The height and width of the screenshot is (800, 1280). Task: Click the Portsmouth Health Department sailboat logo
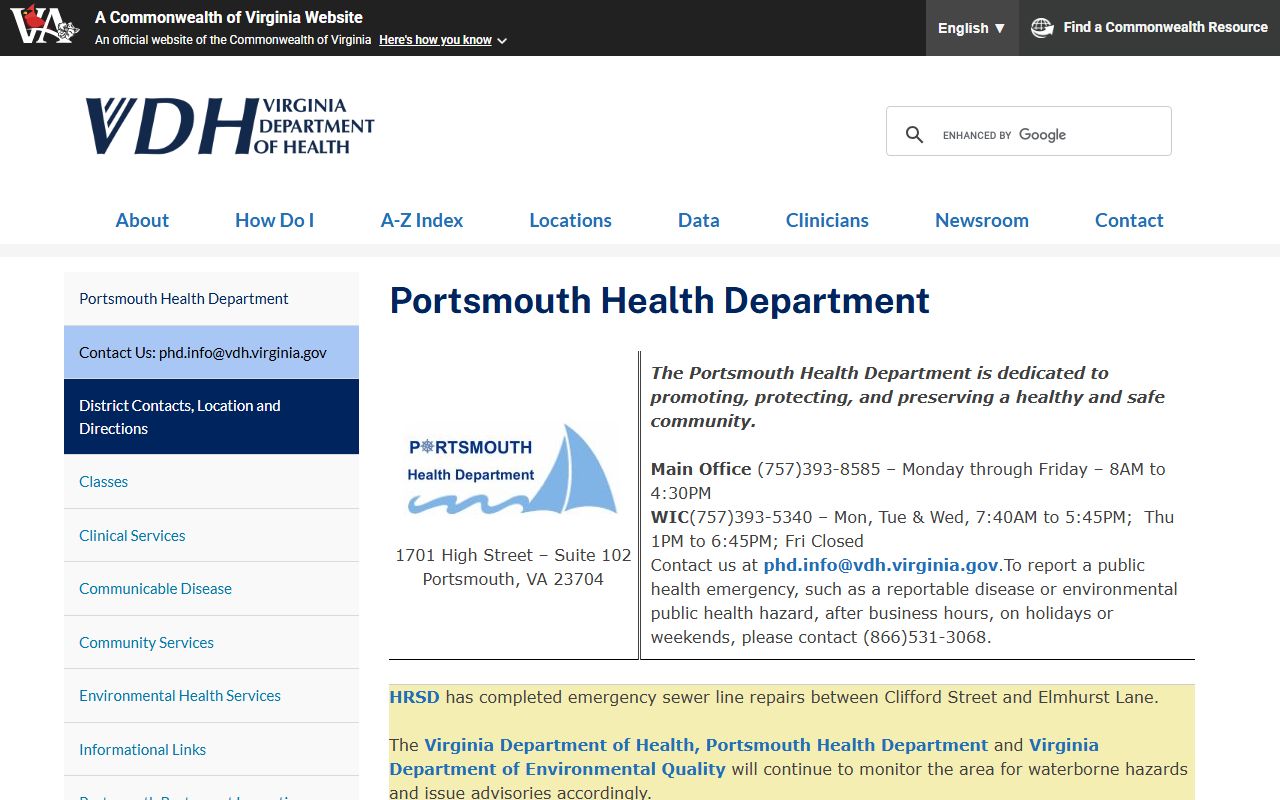tap(513, 469)
